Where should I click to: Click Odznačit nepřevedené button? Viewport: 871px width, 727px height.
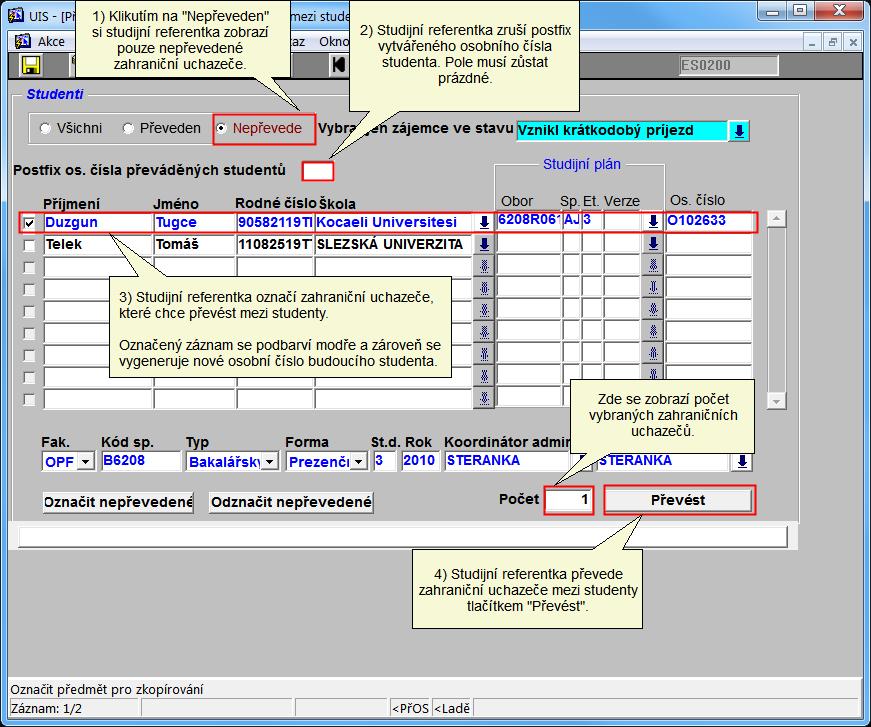pos(291,502)
